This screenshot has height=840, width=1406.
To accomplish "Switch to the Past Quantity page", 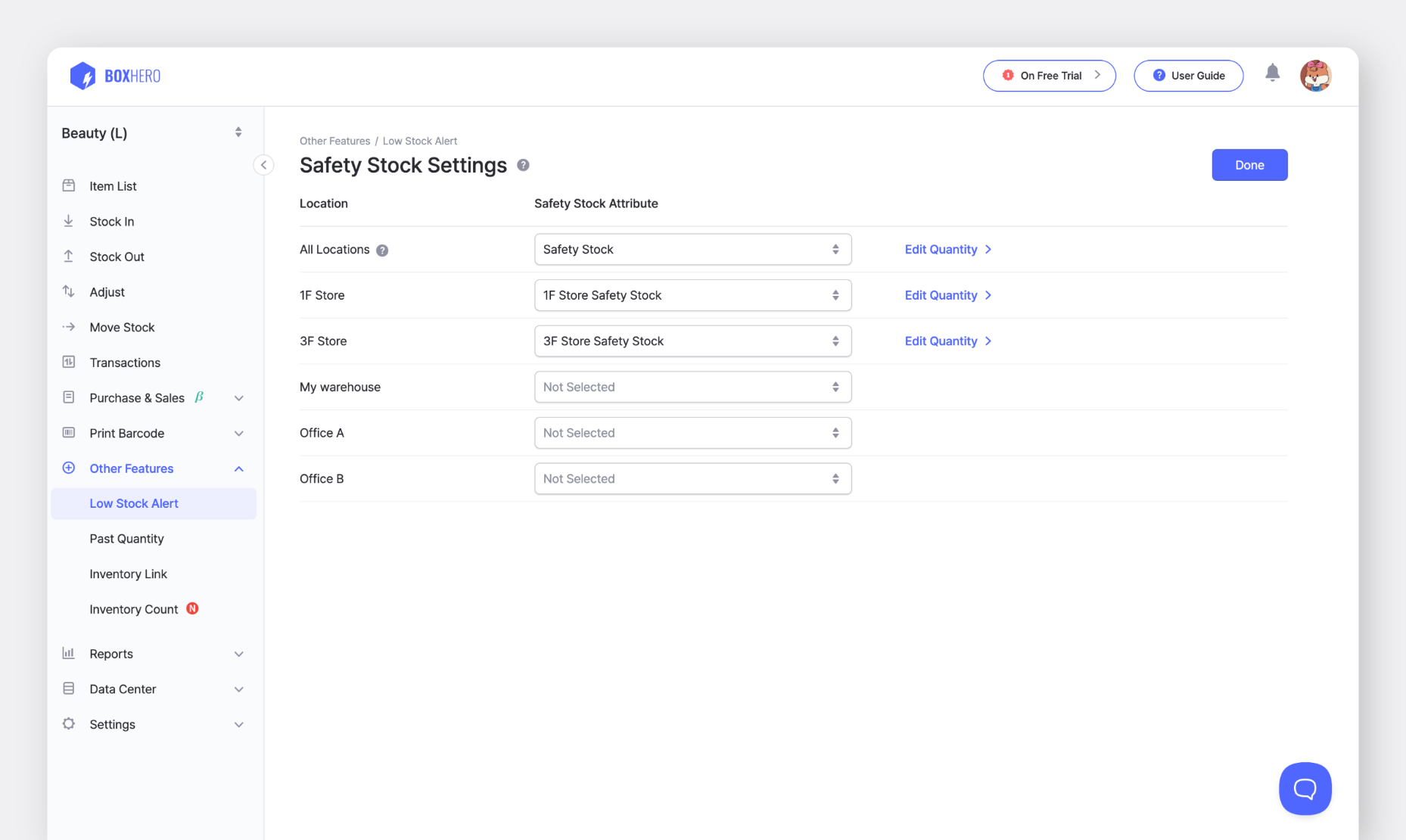I will pos(126,538).
